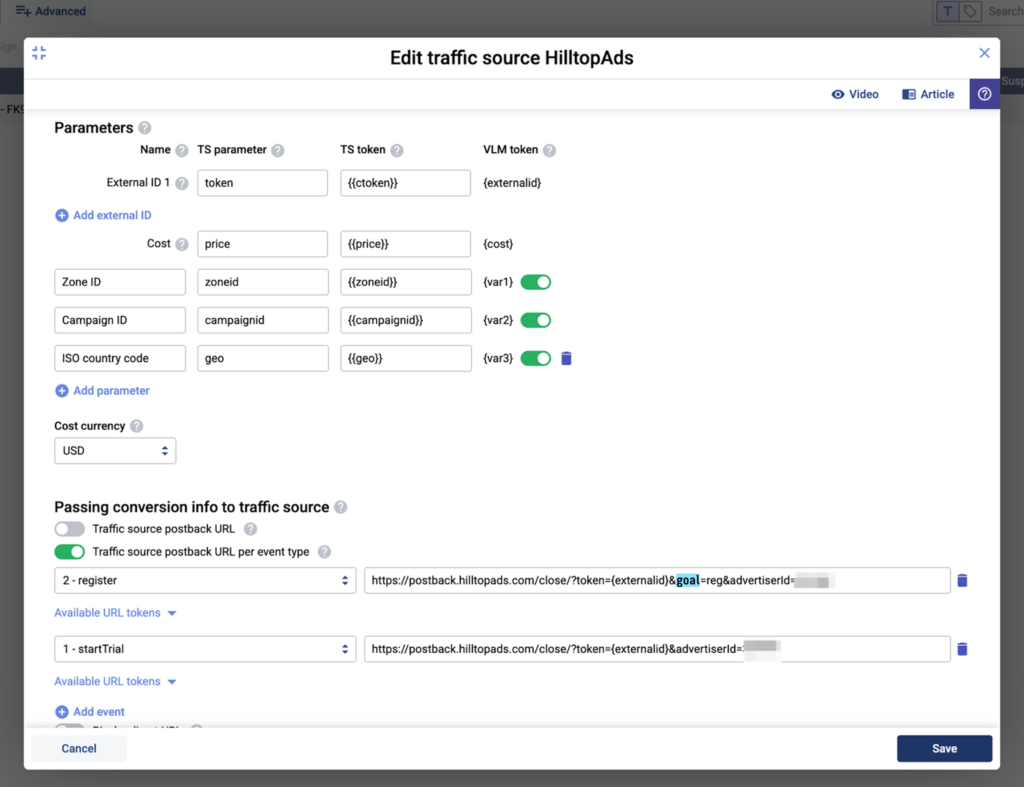Click the {{geo}} TS token field
Screen dimensions: 1024x787
(x=406, y=358)
